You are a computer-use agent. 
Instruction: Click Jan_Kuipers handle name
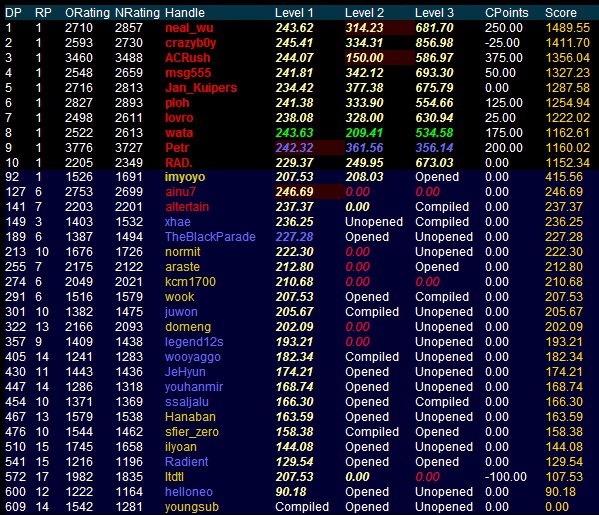[x=201, y=87]
